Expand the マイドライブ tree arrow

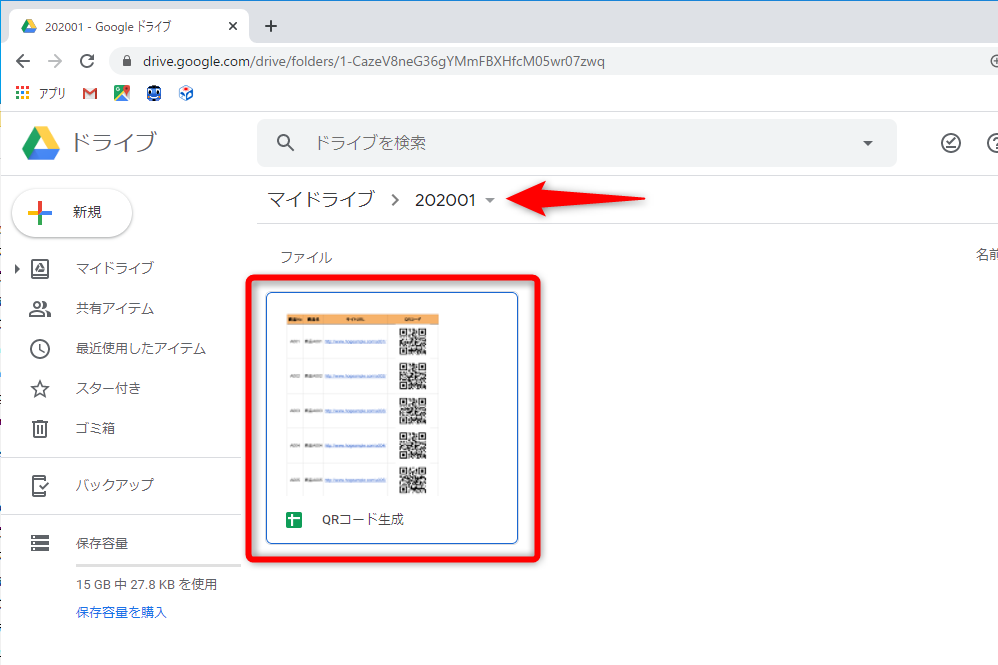pyautogui.click(x=17, y=269)
